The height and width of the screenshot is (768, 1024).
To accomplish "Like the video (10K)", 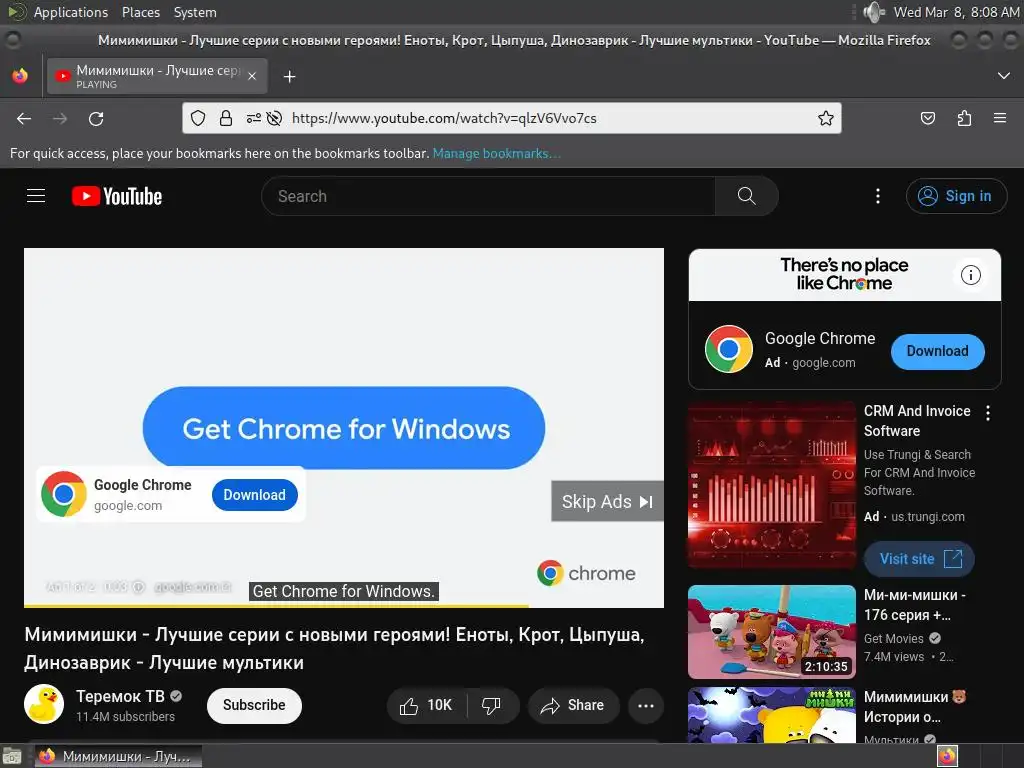I will [427, 705].
